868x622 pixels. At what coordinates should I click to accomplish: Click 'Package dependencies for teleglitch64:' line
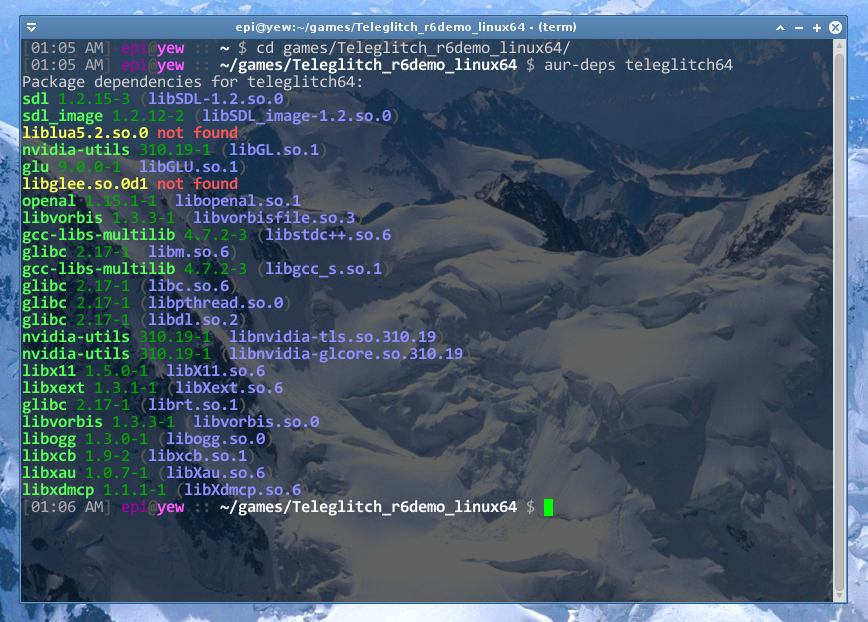193,82
